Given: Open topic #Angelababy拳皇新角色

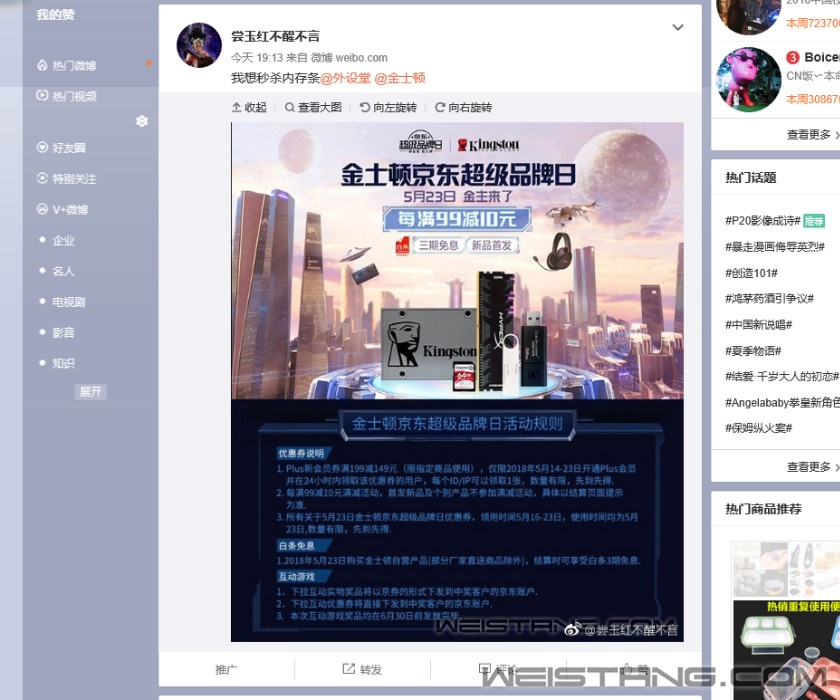Looking at the screenshot, I should click(782, 402).
